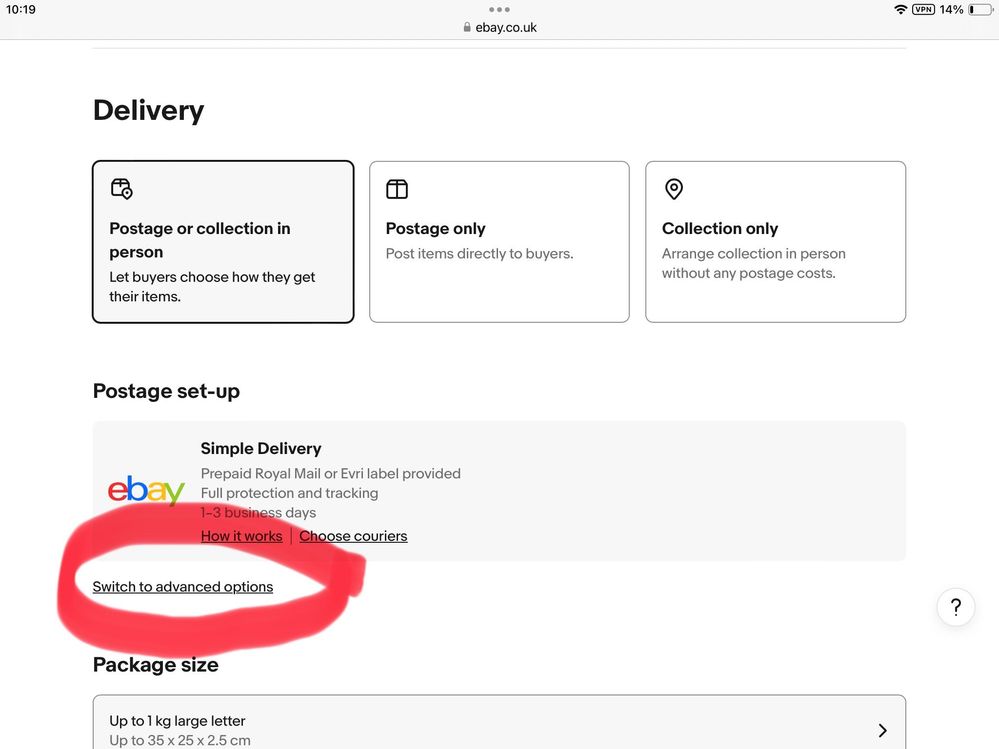Select the Postage only delivery option
The height and width of the screenshot is (749, 999).
coord(499,242)
